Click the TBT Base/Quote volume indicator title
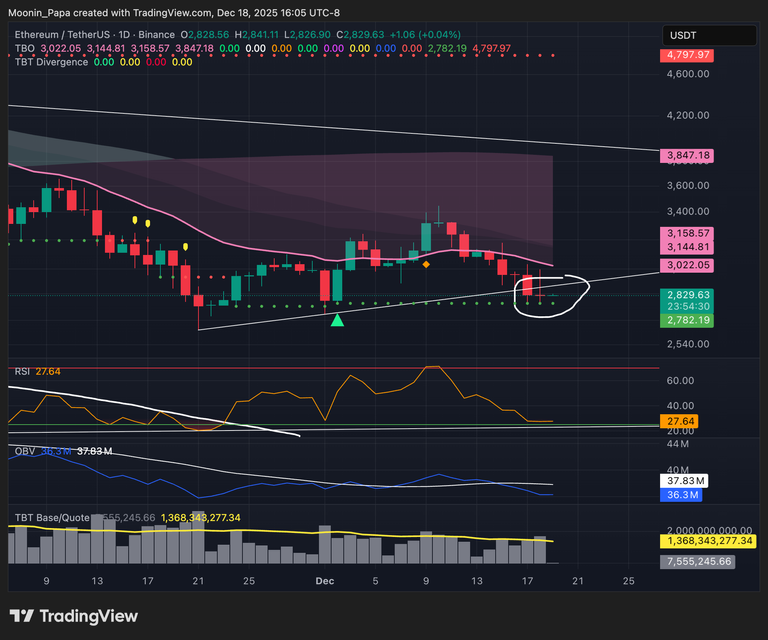768x640 pixels. click(x=50, y=518)
